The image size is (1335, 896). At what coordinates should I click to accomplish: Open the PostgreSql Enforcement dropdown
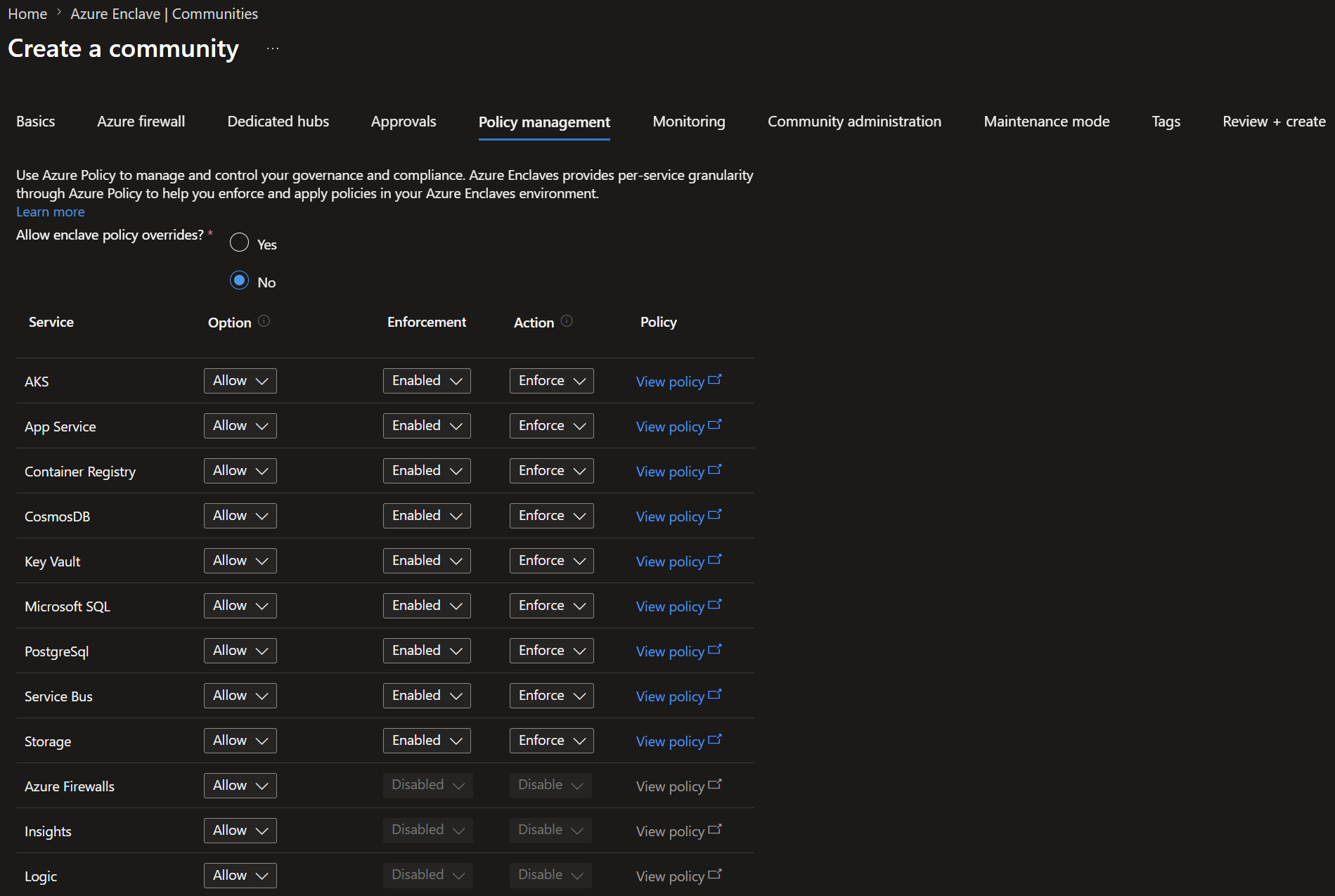coord(427,651)
